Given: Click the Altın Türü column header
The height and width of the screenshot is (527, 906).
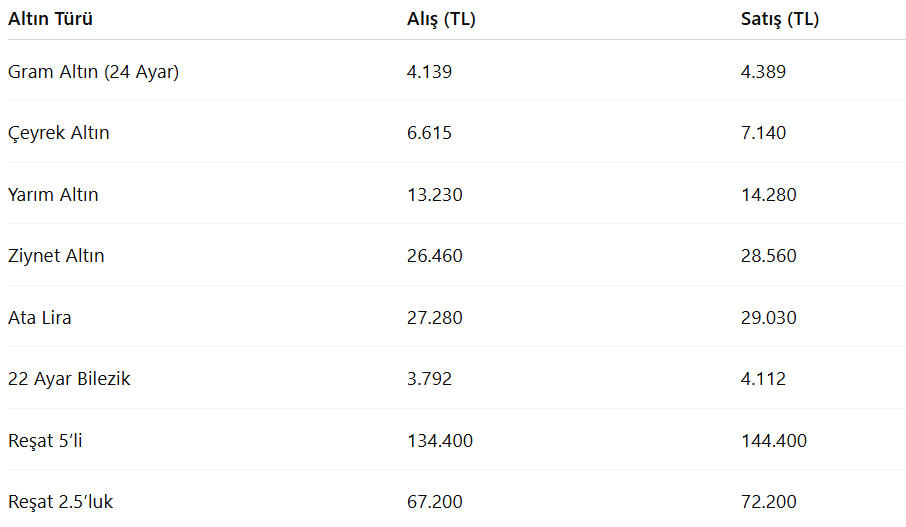Looking at the screenshot, I should (x=50, y=19).
